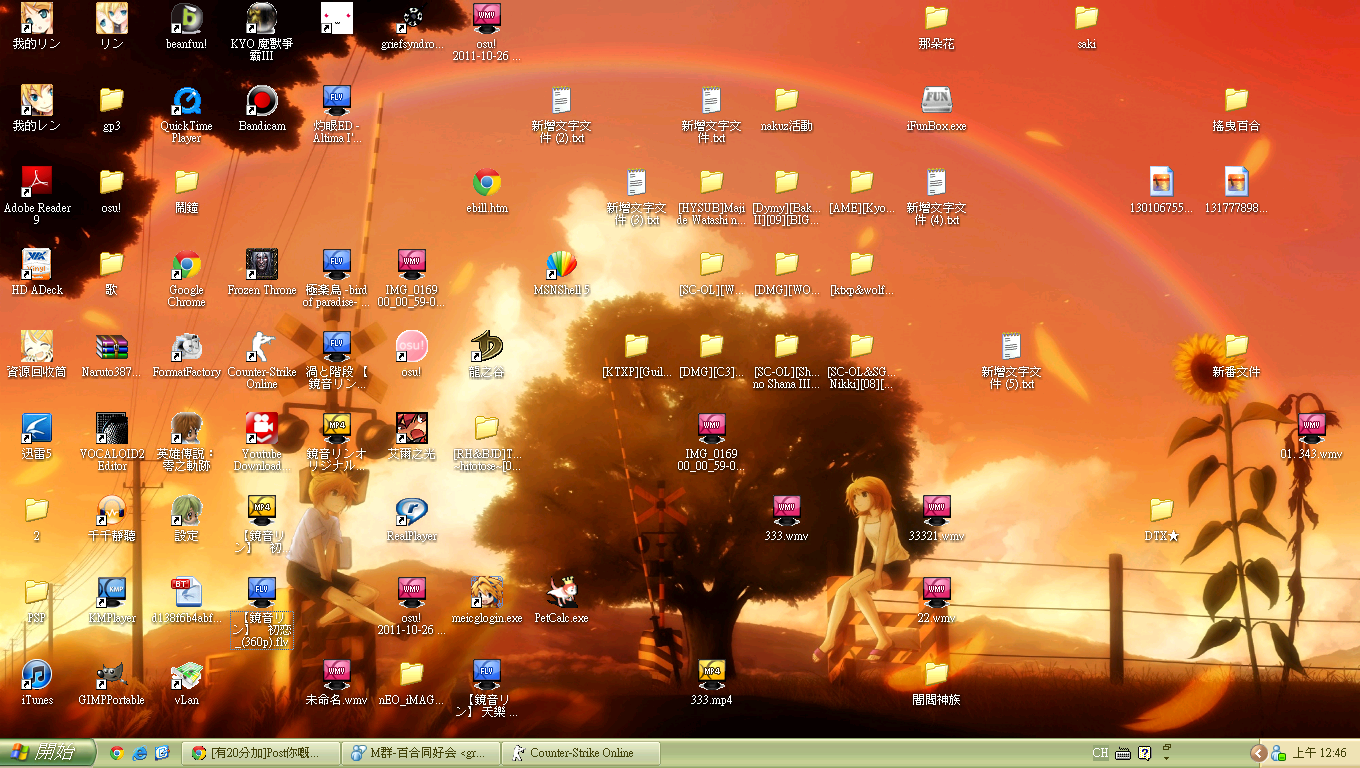
Task: Launch Google Chrome desktop shortcut
Action: [186, 264]
